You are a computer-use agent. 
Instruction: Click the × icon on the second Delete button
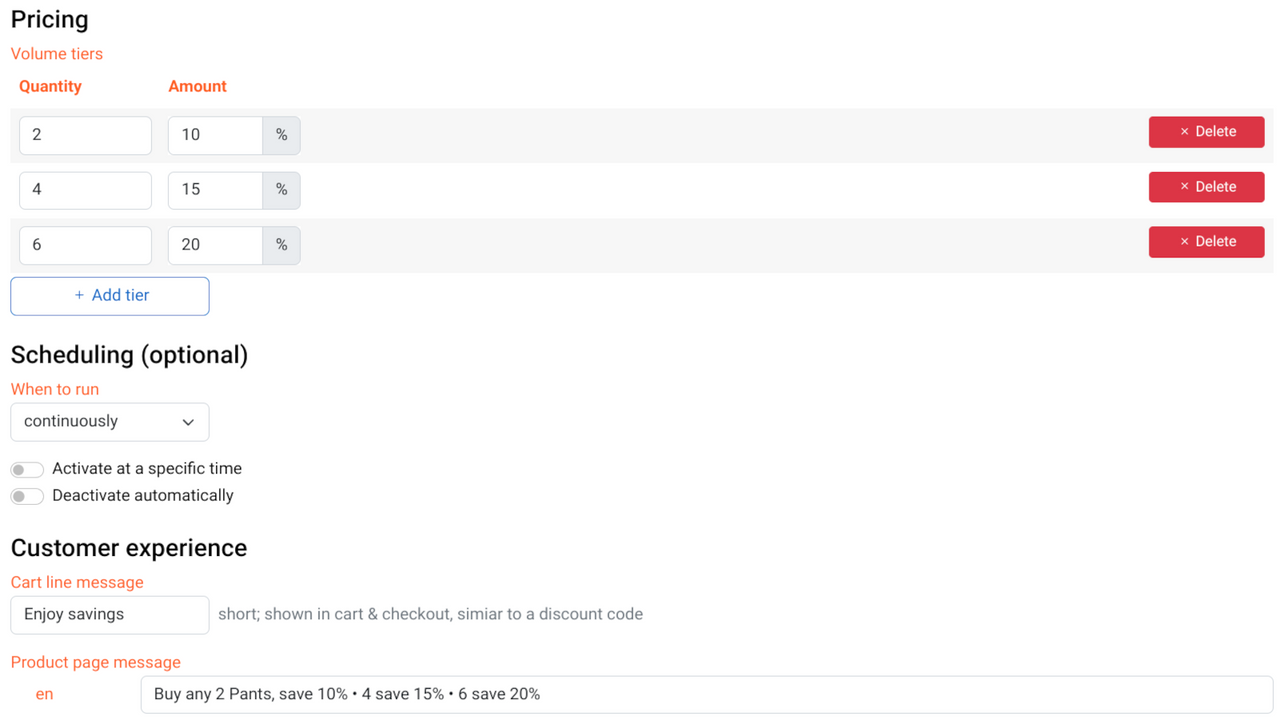[1183, 186]
